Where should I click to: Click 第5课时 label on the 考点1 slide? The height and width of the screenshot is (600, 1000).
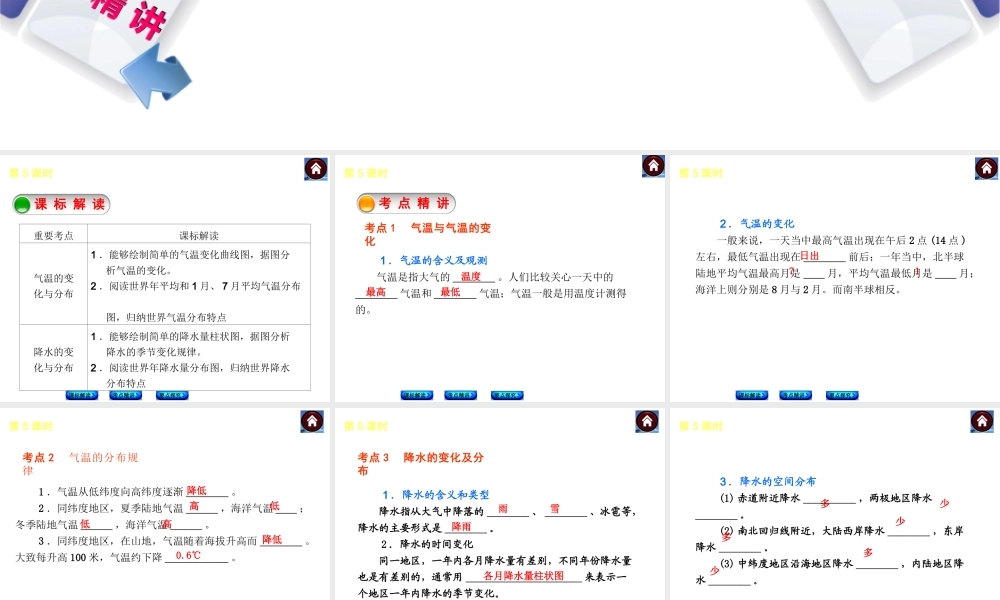coord(365,173)
